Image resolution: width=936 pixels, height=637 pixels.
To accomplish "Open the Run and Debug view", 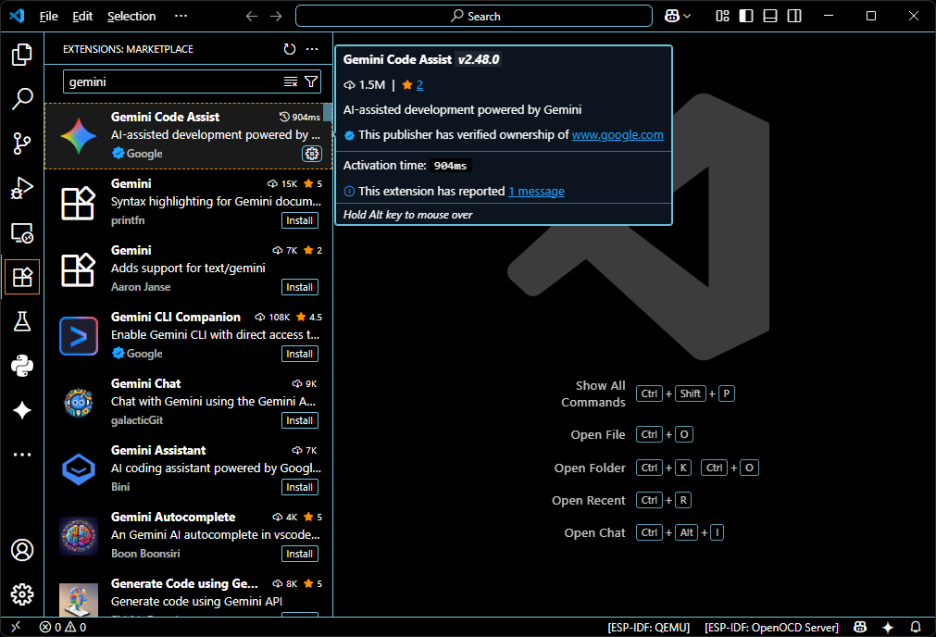I will tap(22, 188).
